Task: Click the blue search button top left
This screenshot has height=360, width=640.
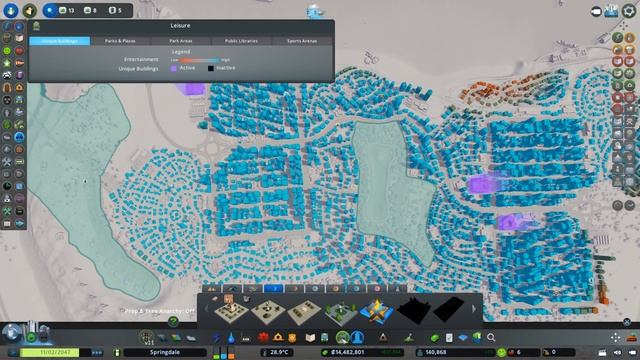Action: (50, 11)
